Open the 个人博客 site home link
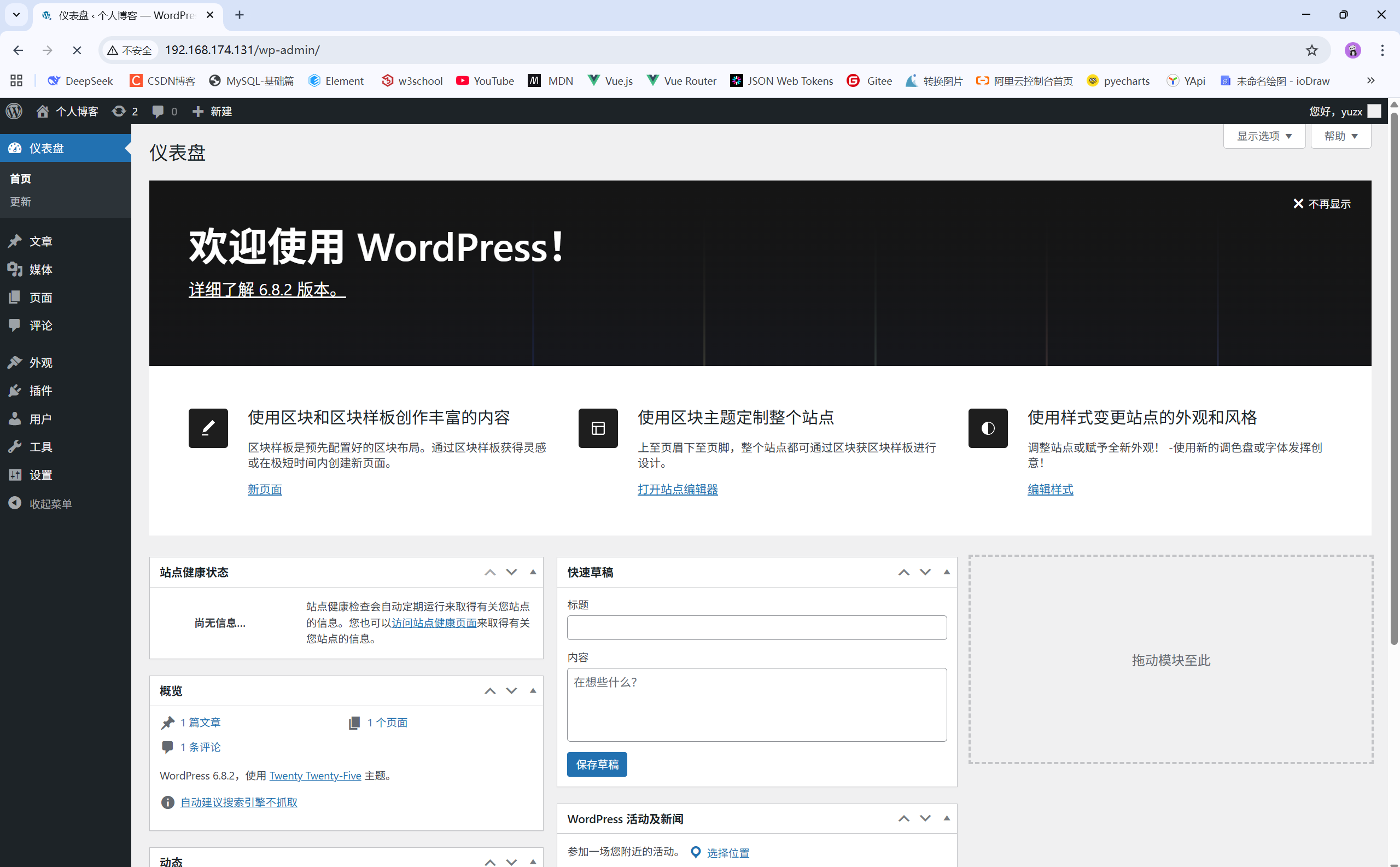Screen dimensions: 1400x867 [67, 111]
